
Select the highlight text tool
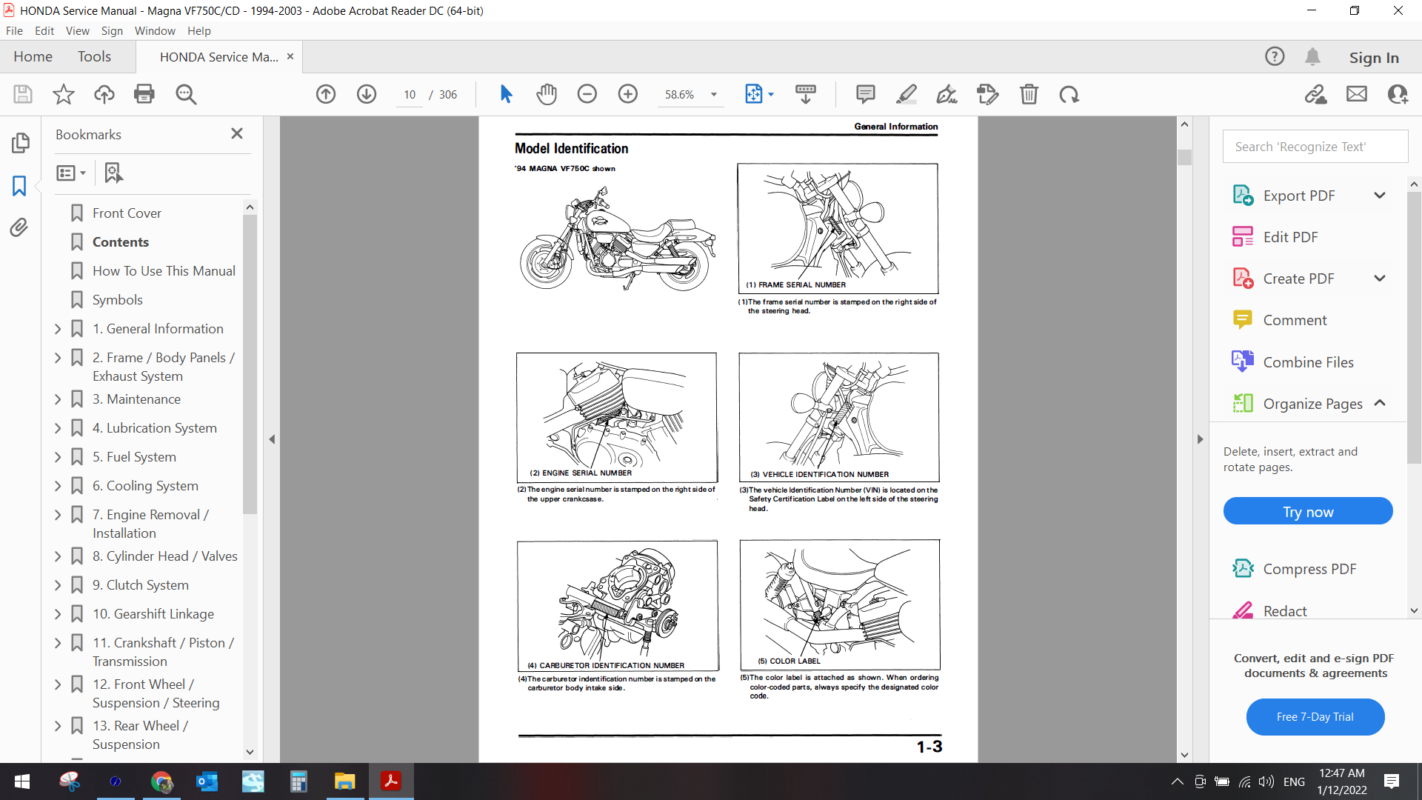(906, 94)
